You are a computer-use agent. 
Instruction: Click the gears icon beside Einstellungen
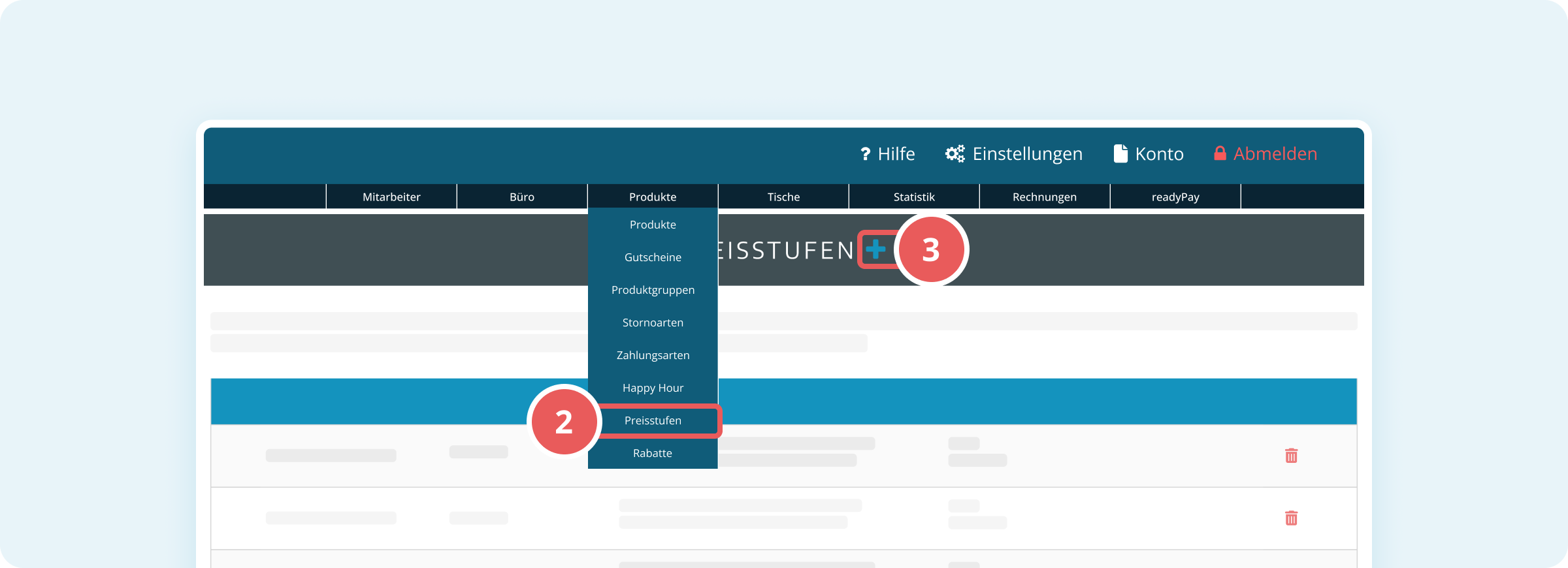955,154
